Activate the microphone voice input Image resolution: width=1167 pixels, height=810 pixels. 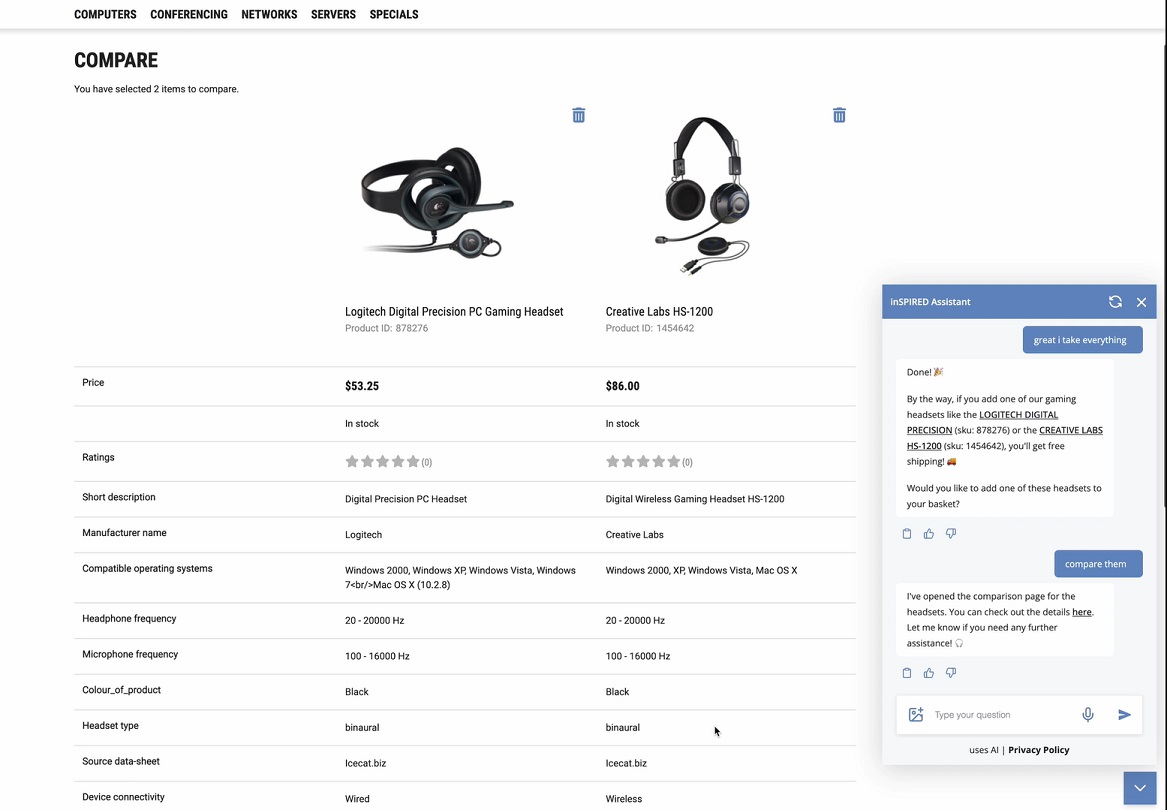pos(1087,715)
